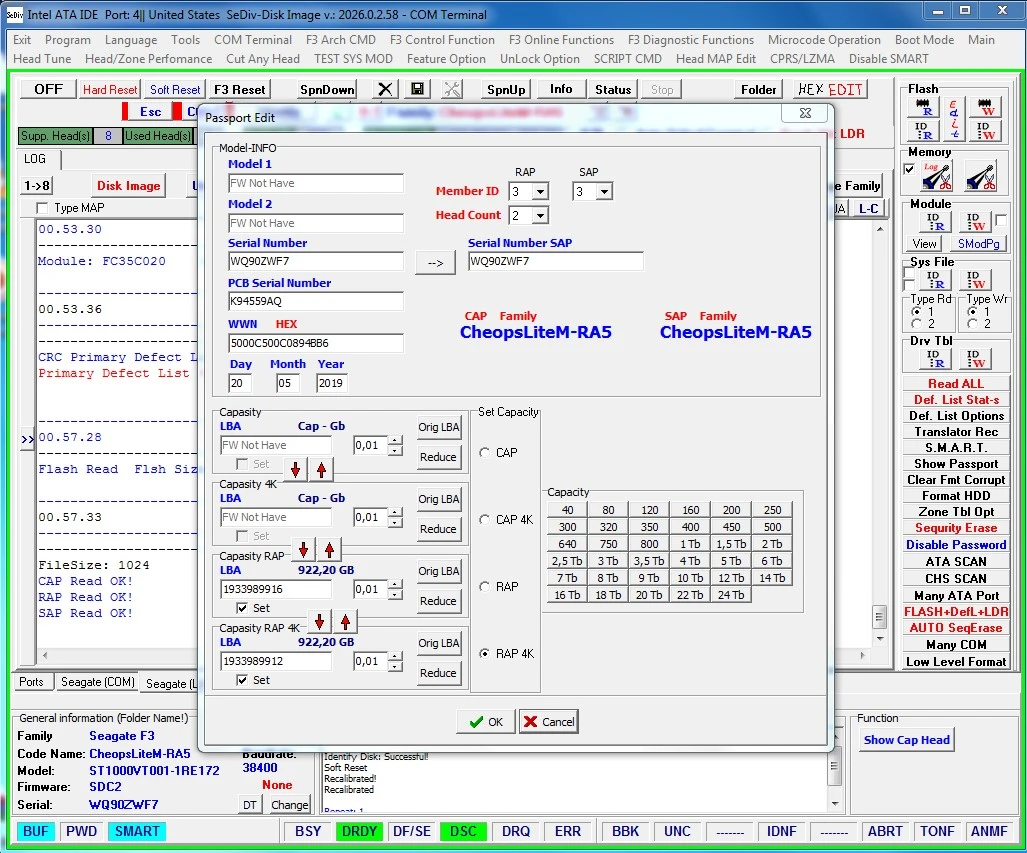Click the Flash write (chip W) icon
Viewport: 1027px width, 853px height.
click(x=986, y=107)
